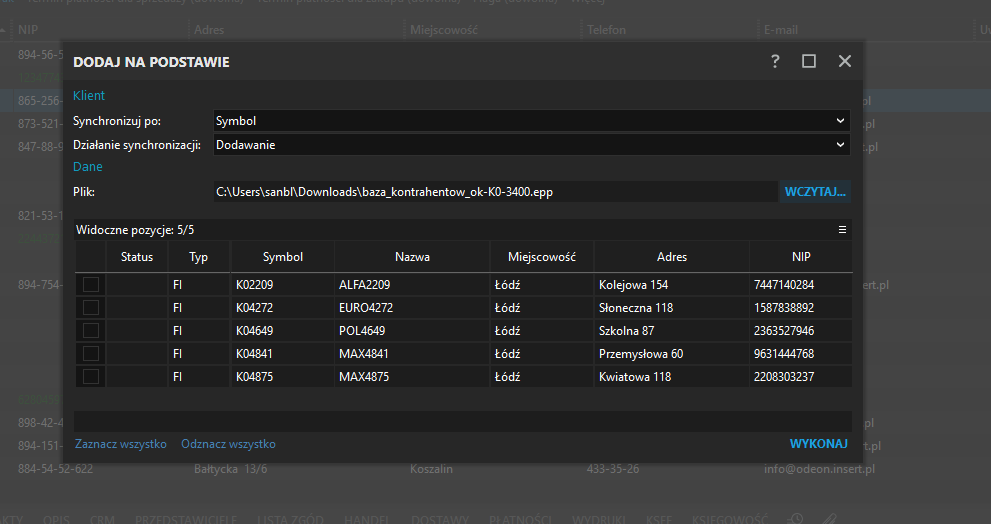Click symbol cell K04875
The height and width of the screenshot is (524, 991).
(x=283, y=377)
